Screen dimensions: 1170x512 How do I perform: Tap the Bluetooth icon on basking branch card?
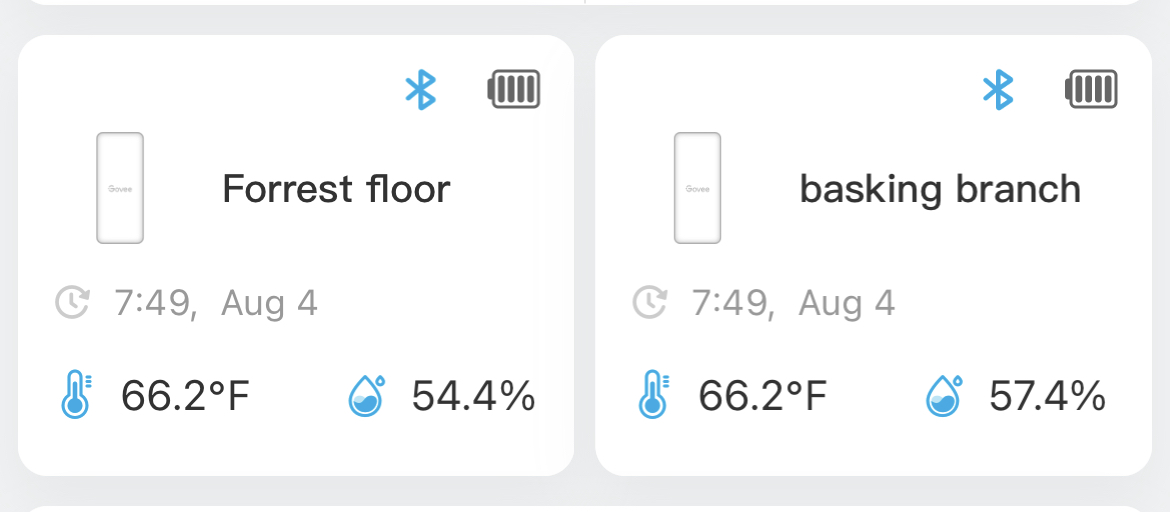coord(998,90)
